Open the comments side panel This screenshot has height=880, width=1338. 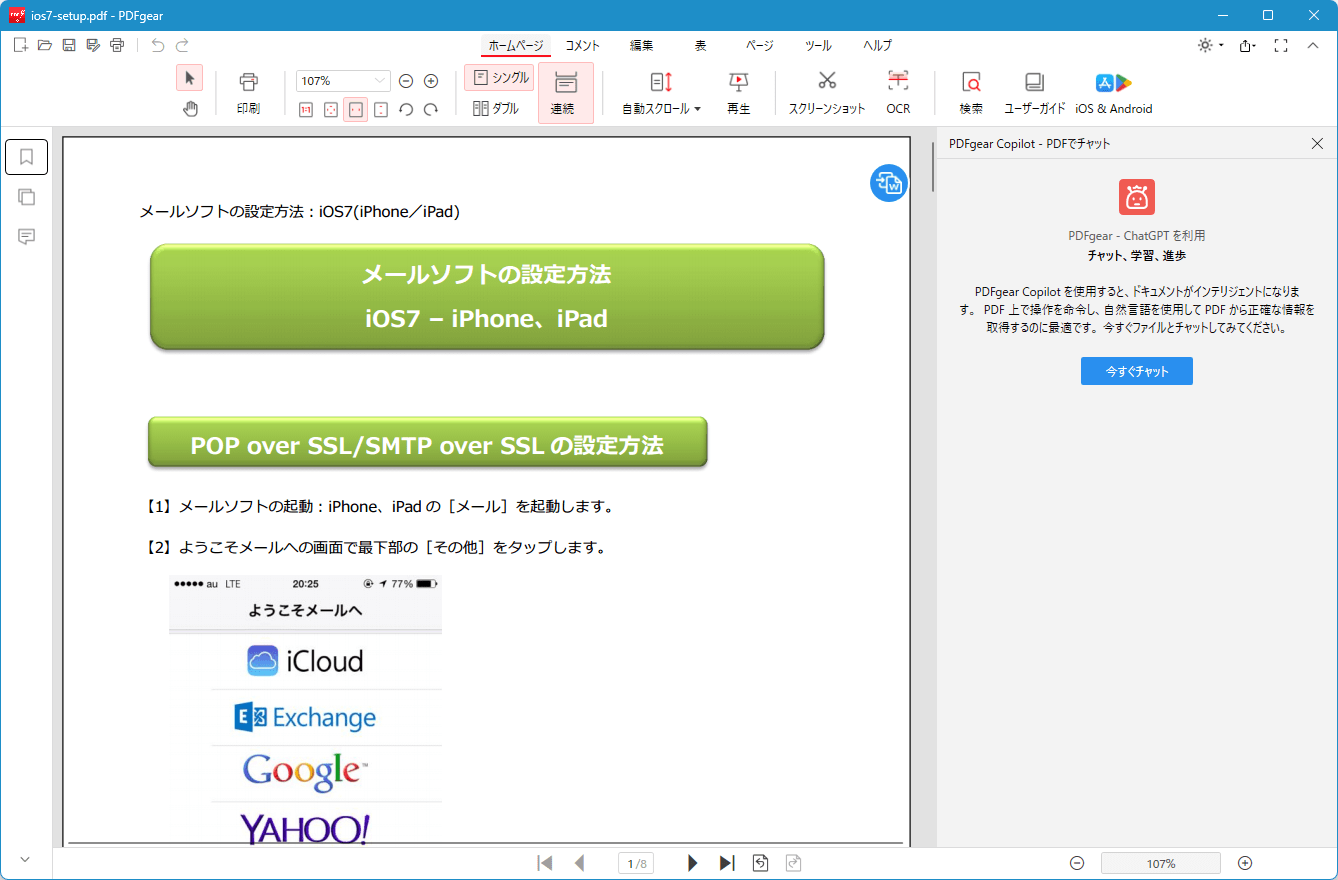pyautogui.click(x=27, y=237)
